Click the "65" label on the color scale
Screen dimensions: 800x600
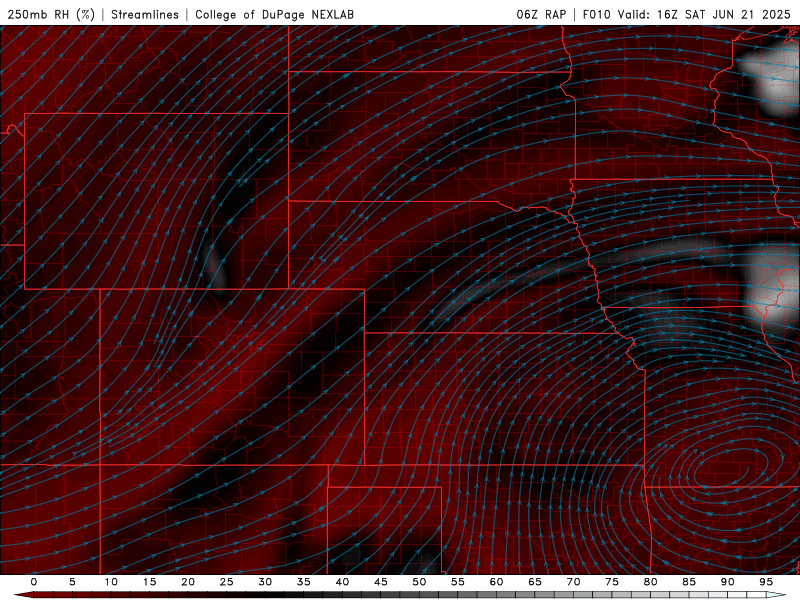(x=535, y=582)
